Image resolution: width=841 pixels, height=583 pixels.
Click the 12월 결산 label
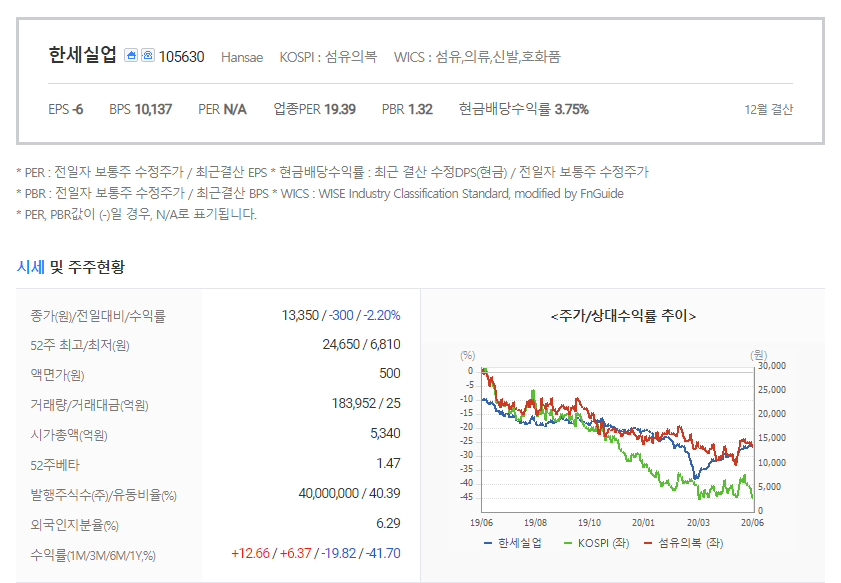769,109
